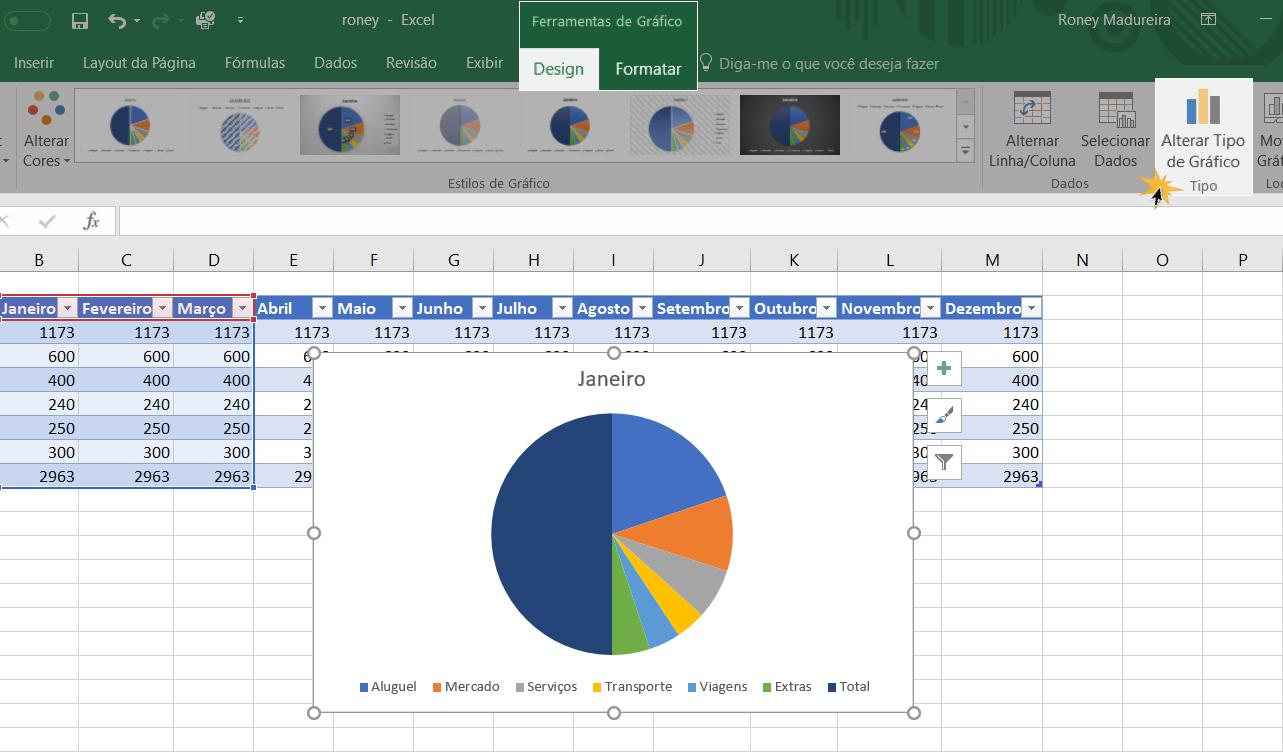Select cell with 2963 in Dezembro column
This screenshot has width=1283, height=752.
pos(992,476)
